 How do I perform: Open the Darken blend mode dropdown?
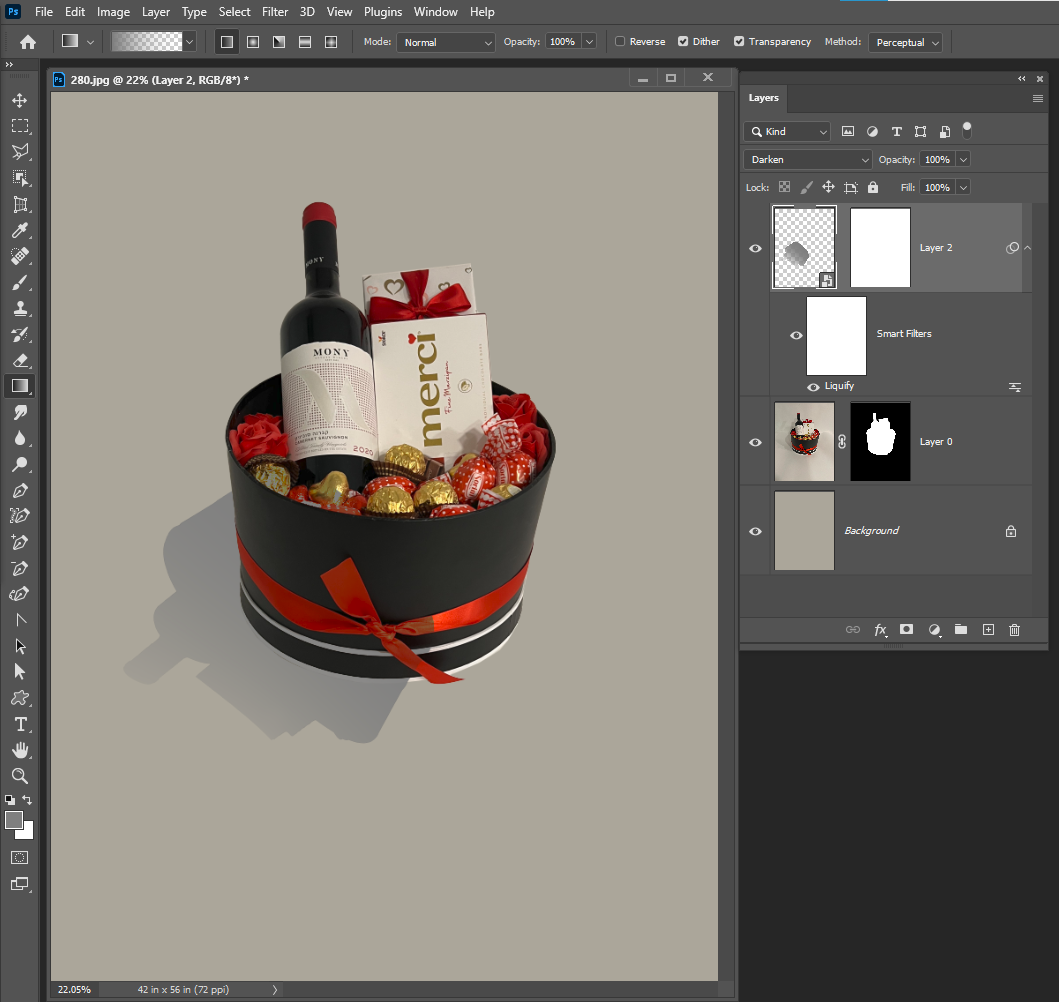(806, 159)
